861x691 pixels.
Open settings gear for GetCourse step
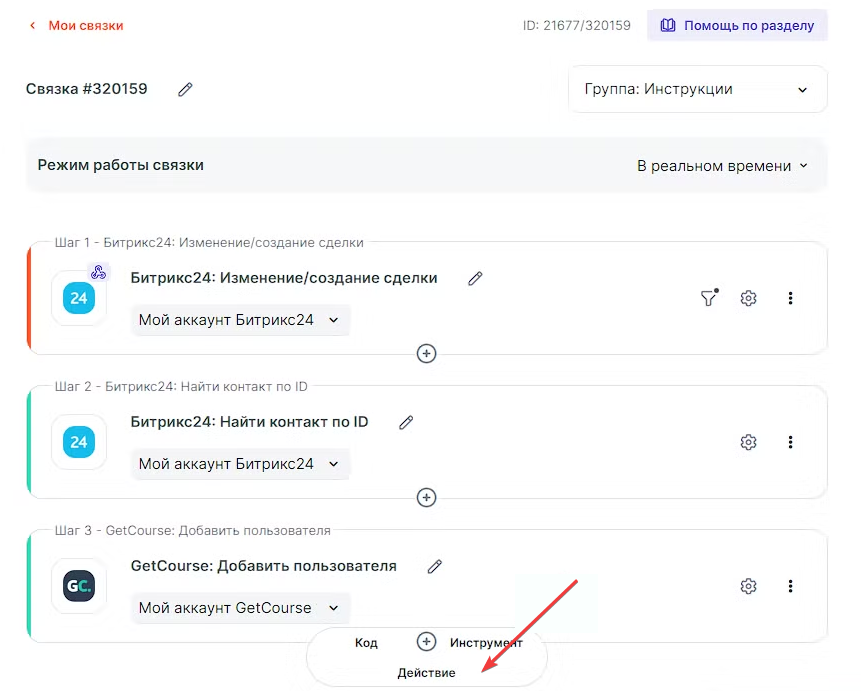click(748, 586)
